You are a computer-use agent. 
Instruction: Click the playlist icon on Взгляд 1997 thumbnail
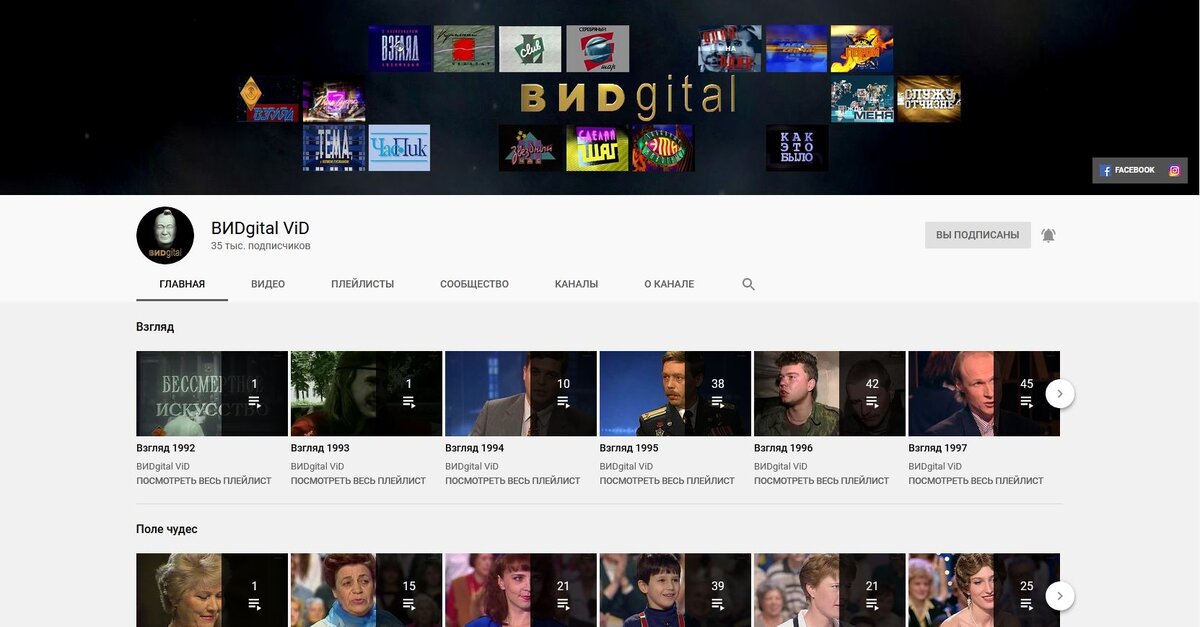[1027, 402]
